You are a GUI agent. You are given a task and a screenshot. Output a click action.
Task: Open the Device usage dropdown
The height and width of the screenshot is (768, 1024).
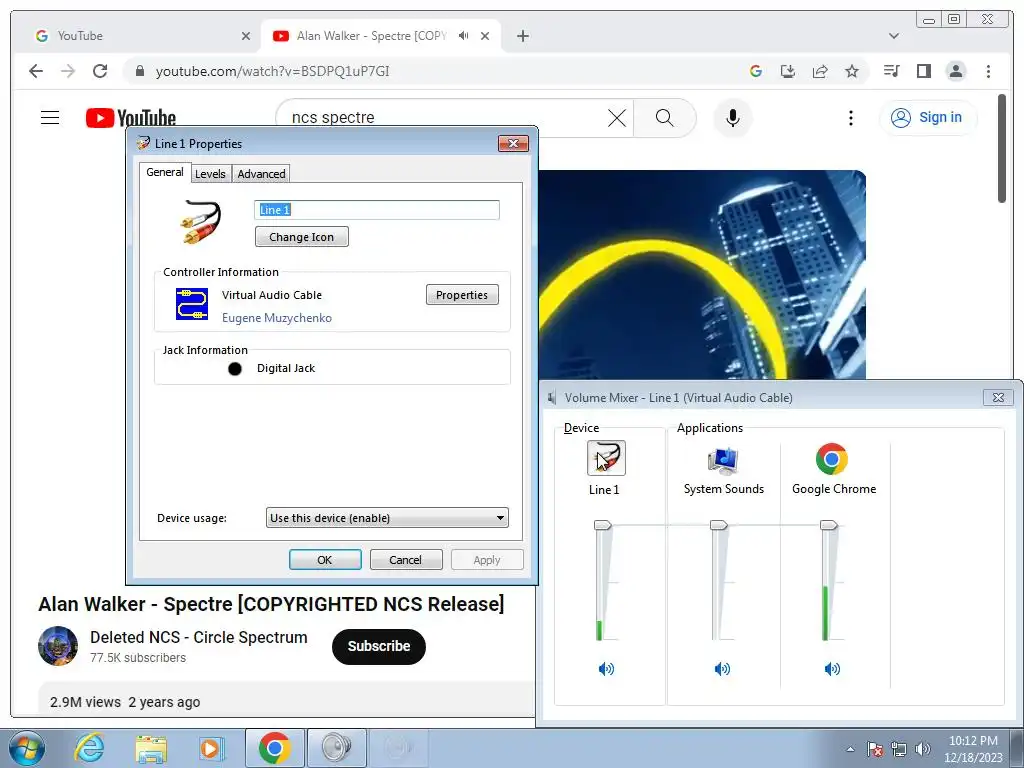coord(387,518)
